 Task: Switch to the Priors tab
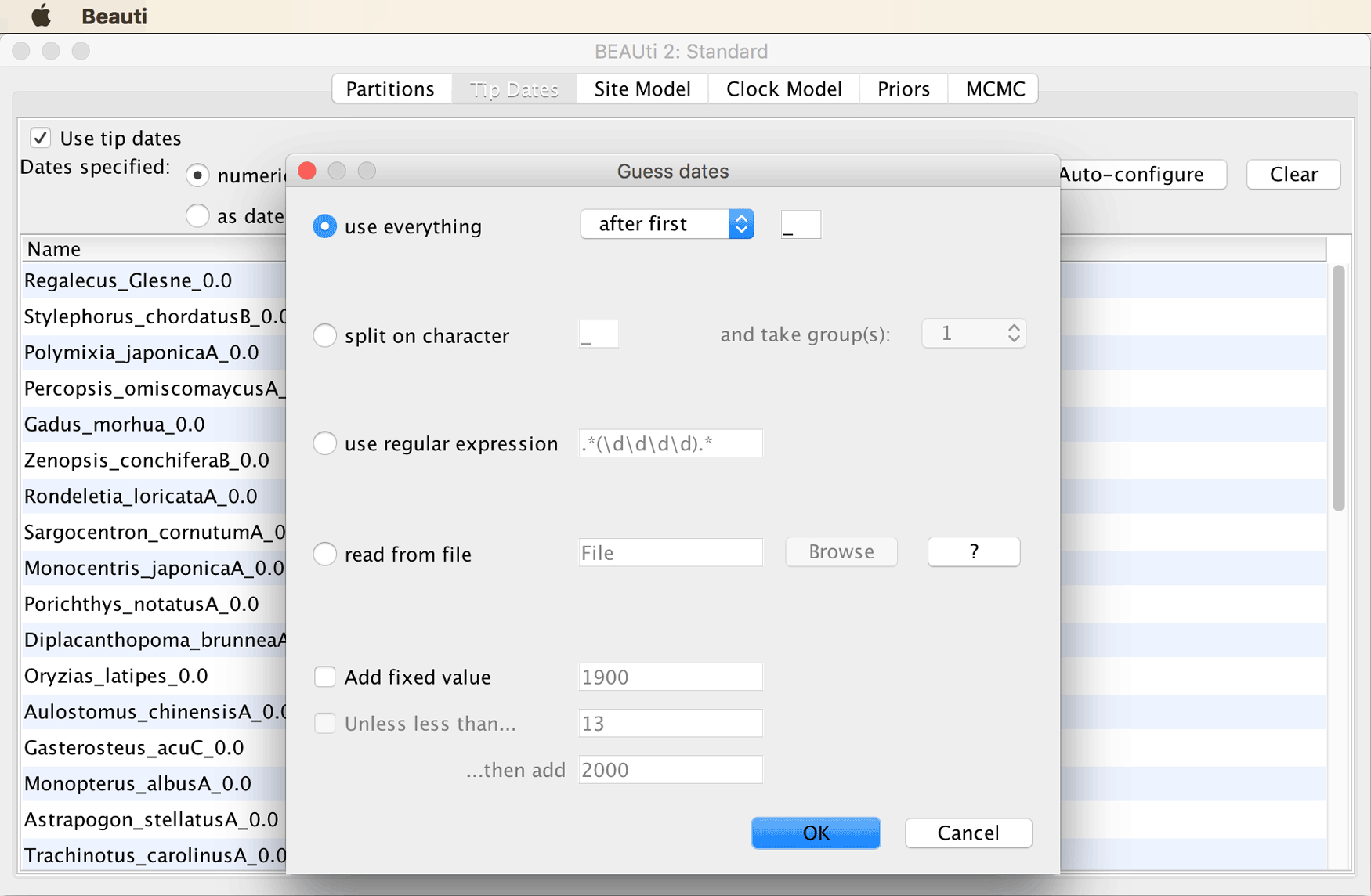pyautogui.click(x=903, y=89)
